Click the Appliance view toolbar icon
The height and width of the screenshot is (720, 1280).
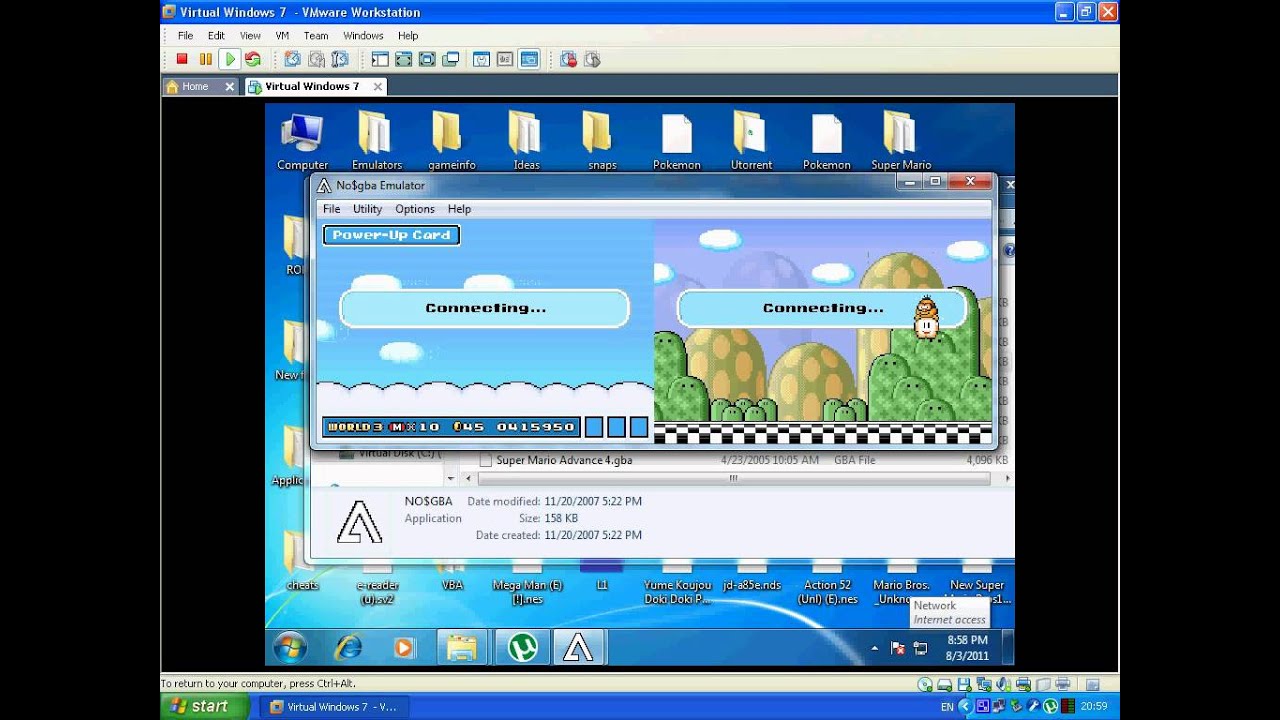(x=505, y=60)
